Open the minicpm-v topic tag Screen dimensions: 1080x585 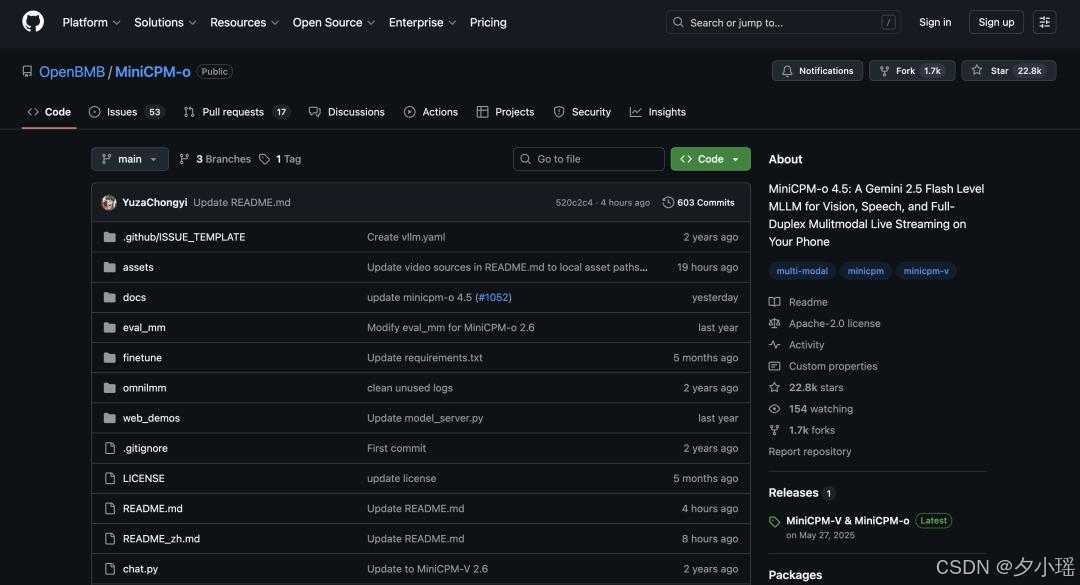[926, 271]
